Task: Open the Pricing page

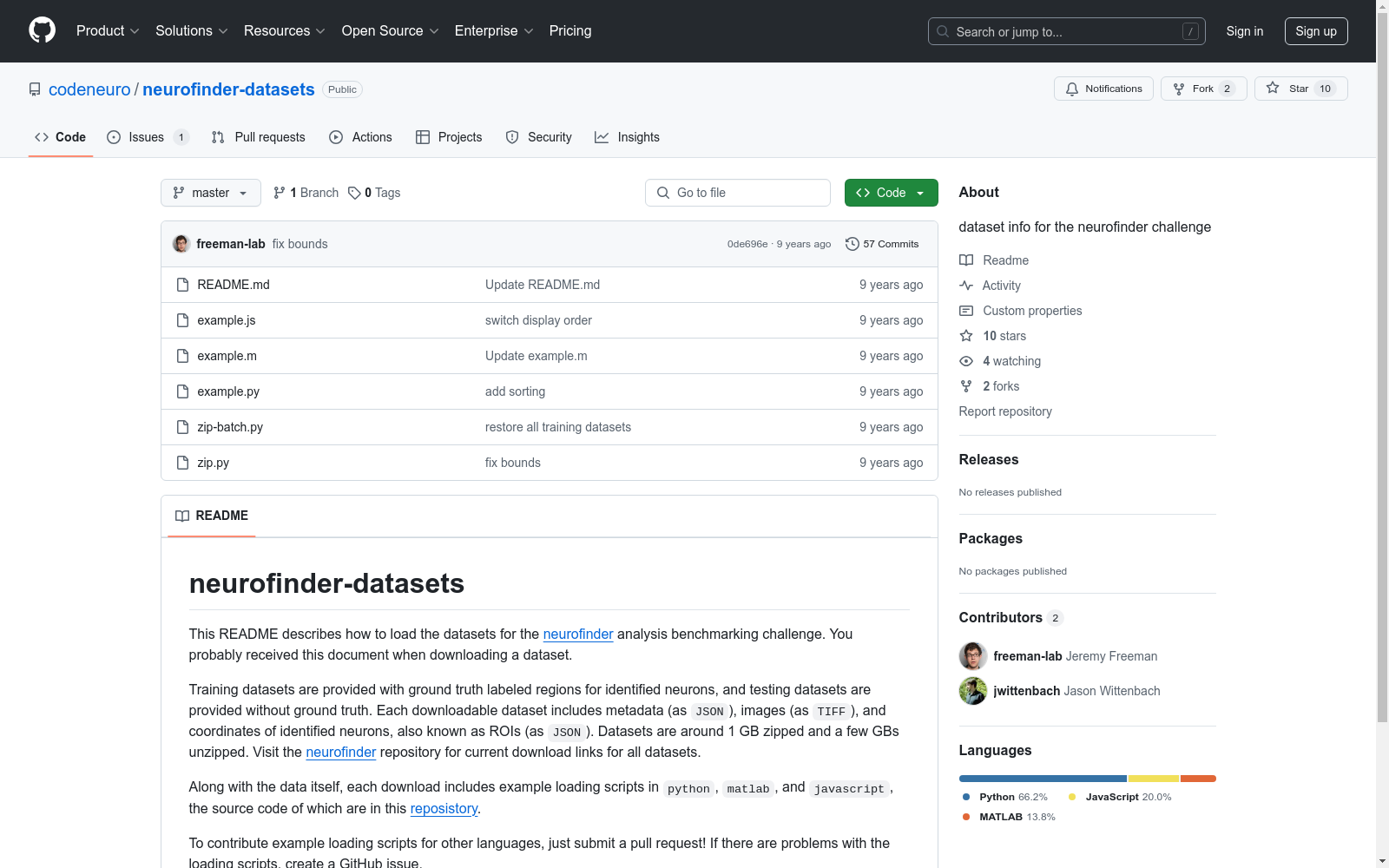Action: [x=570, y=30]
